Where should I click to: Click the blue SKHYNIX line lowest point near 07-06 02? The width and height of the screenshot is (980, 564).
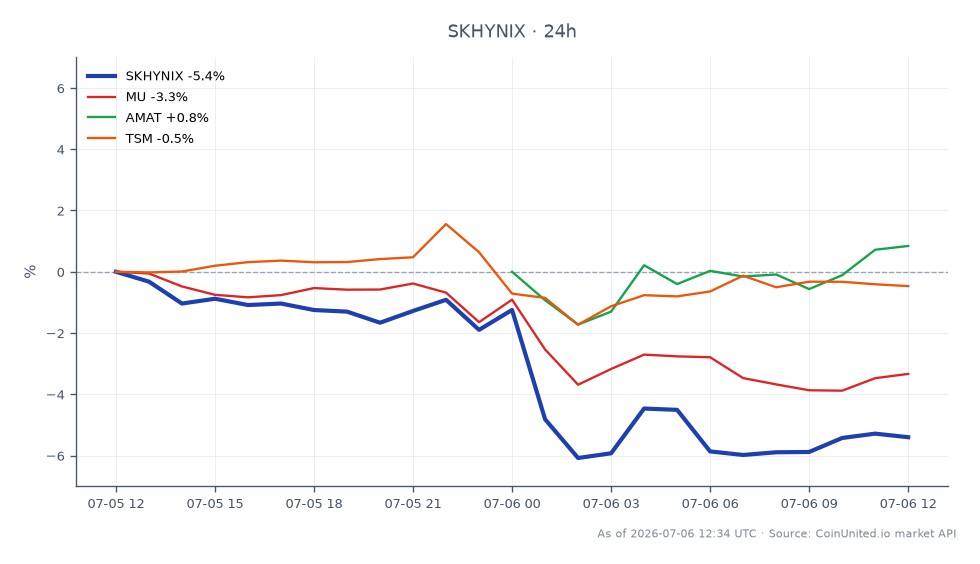[x=578, y=458]
